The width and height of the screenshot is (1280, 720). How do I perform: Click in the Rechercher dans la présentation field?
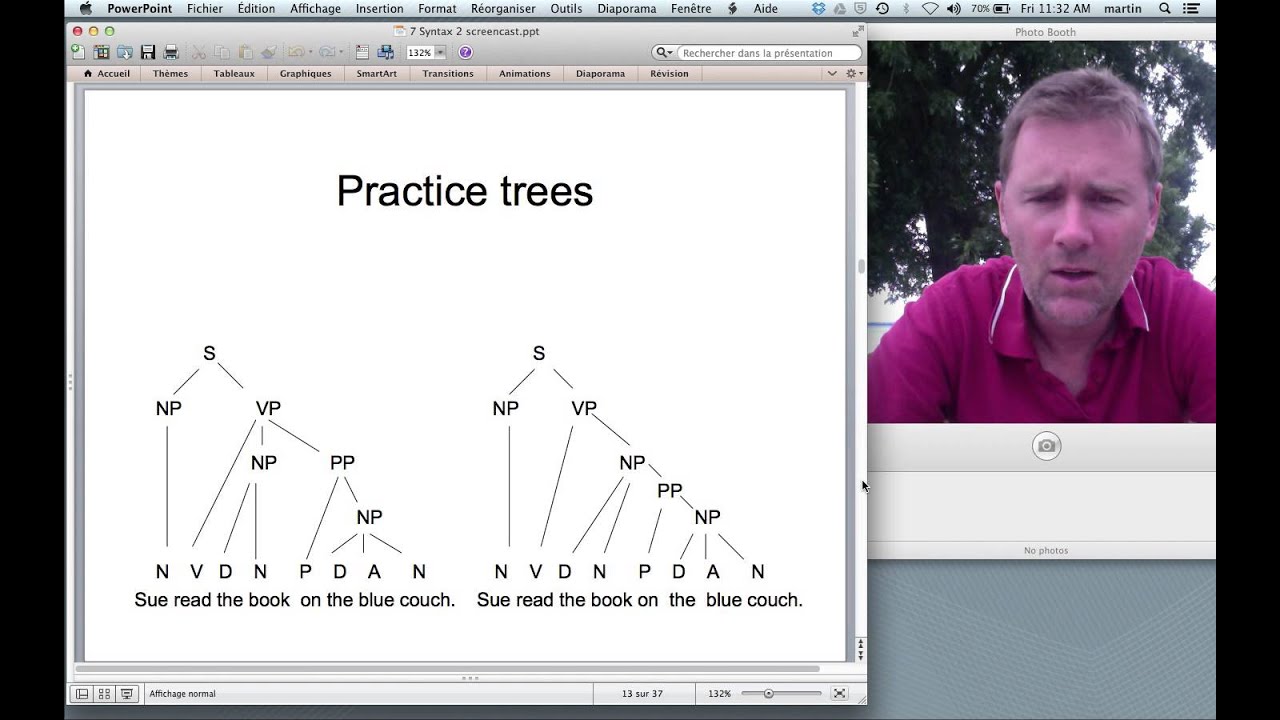point(769,53)
